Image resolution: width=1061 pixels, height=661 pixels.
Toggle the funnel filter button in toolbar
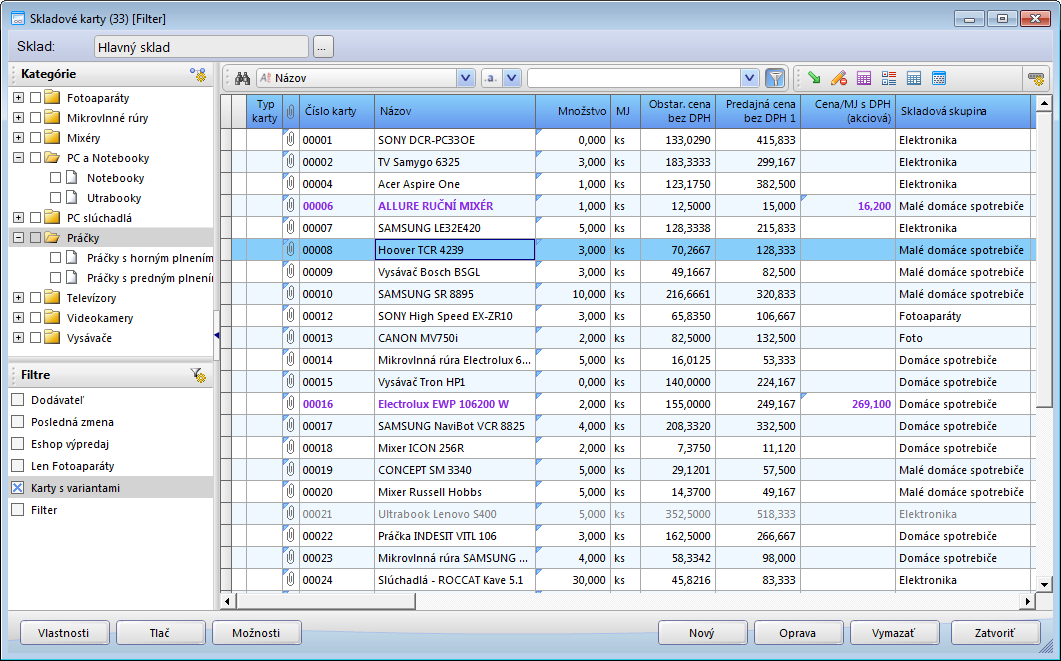click(775, 78)
